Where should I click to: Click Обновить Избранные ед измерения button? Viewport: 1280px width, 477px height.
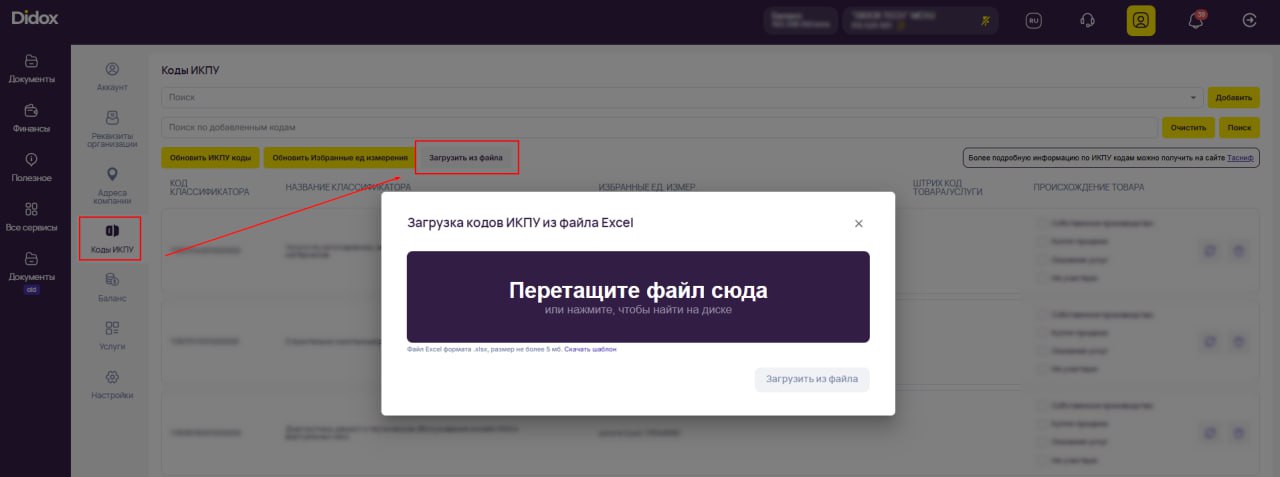click(x=340, y=157)
